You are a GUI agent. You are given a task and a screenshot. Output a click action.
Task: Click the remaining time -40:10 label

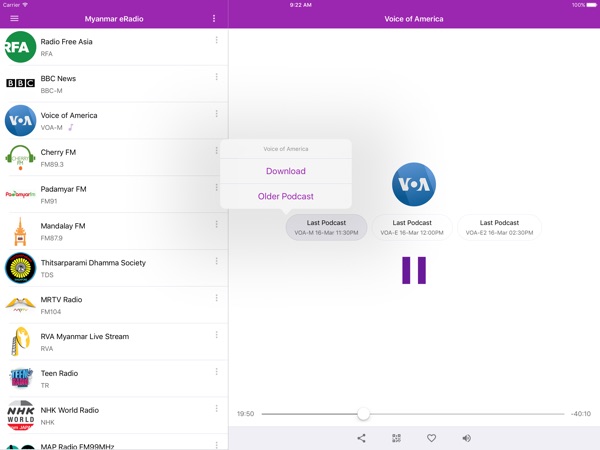tap(581, 414)
